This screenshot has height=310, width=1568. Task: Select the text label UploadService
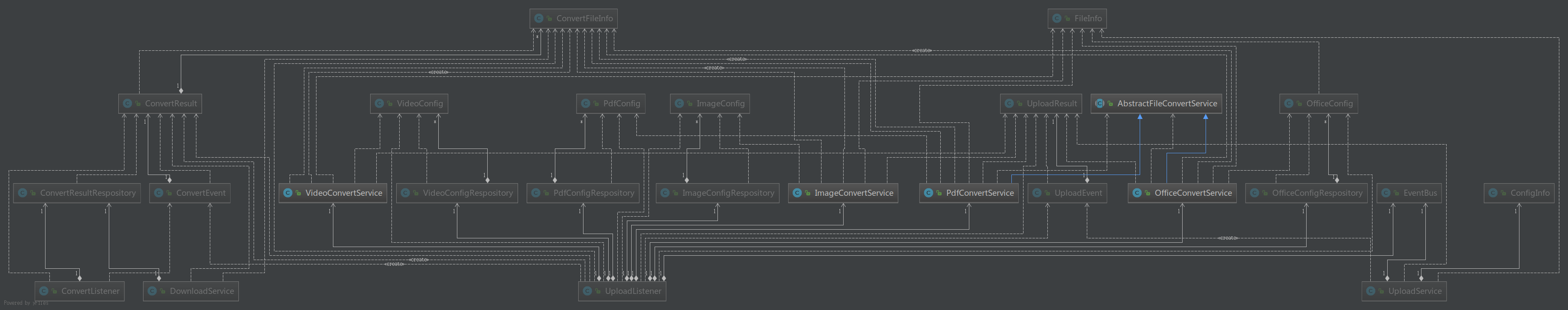pos(1415,291)
